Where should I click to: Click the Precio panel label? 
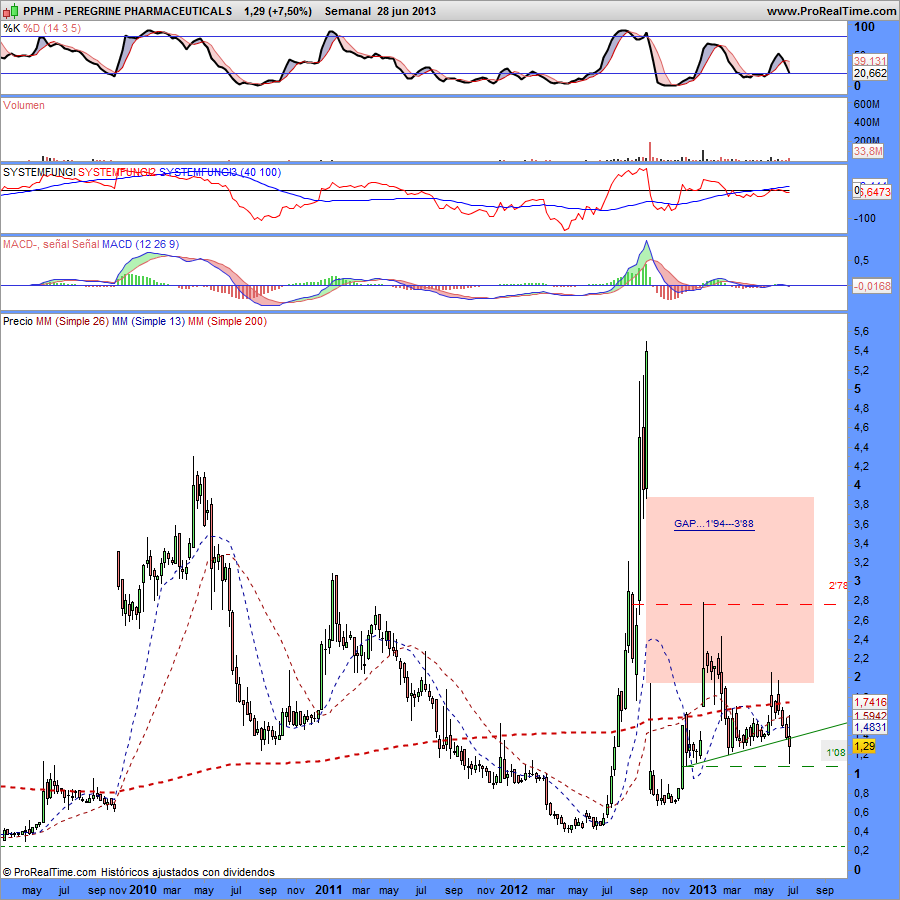[18, 321]
